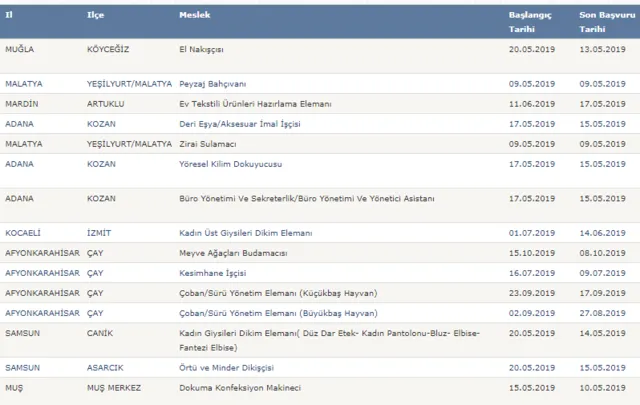Click the Örtü ve Minder Dikişçisi listing
The image size is (640, 405).
click(x=226, y=367)
